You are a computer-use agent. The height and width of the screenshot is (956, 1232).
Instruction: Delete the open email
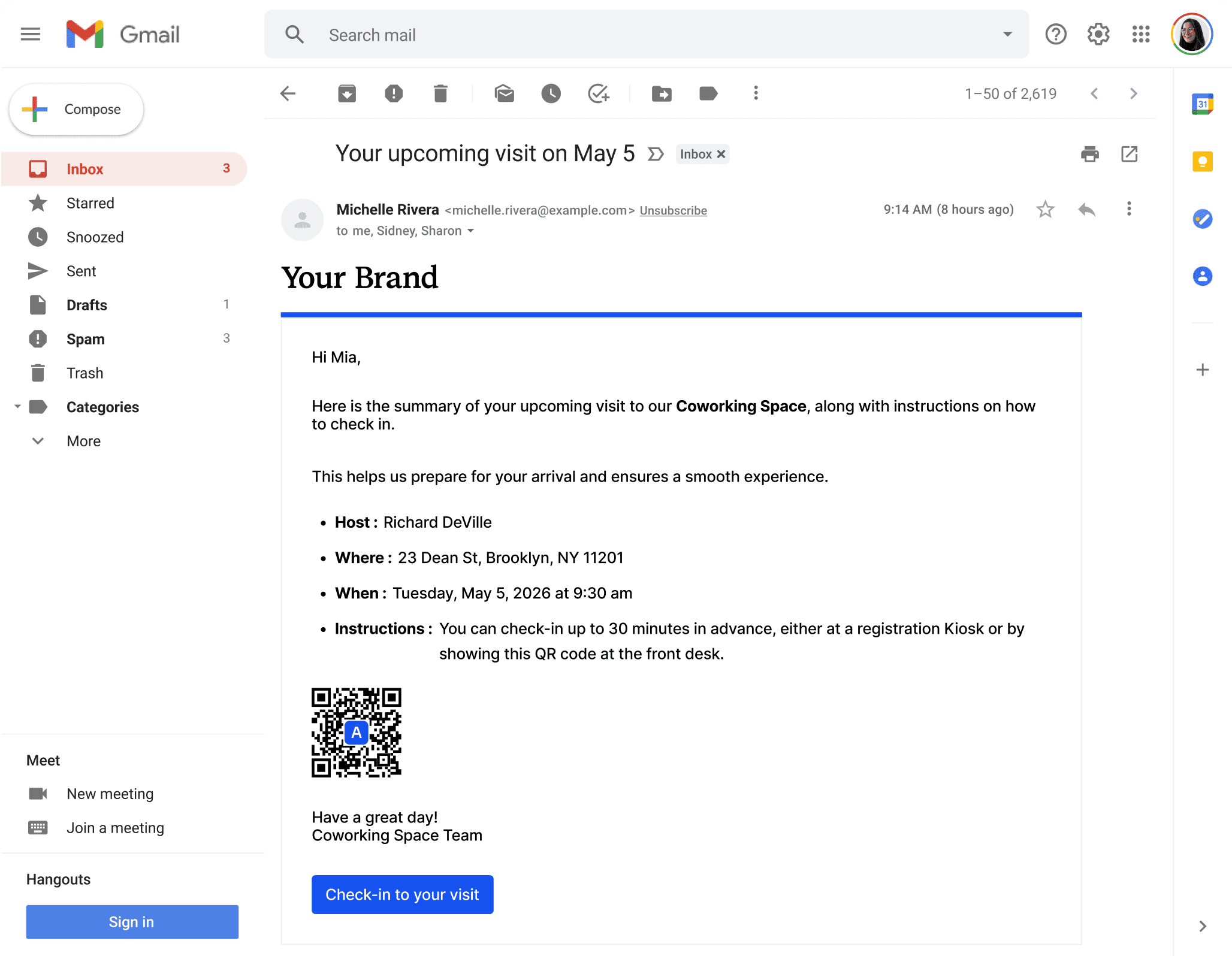pos(440,93)
